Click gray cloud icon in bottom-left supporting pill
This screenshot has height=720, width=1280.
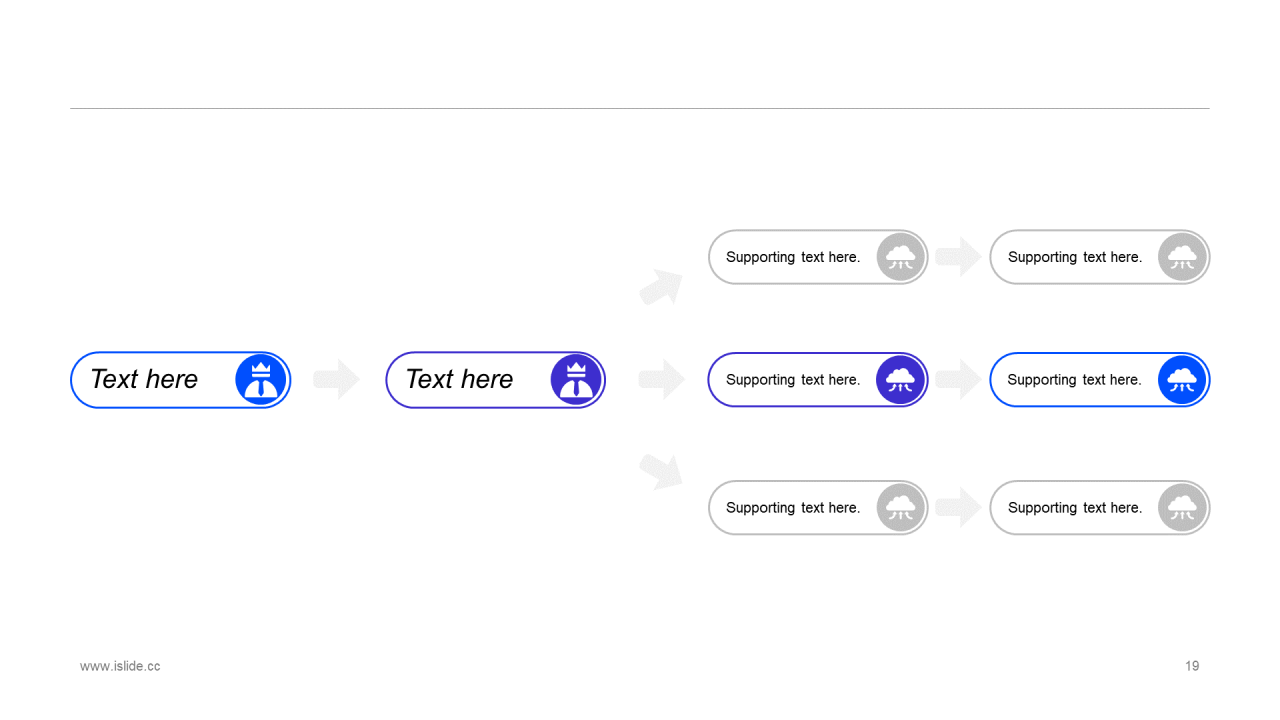tap(901, 508)
